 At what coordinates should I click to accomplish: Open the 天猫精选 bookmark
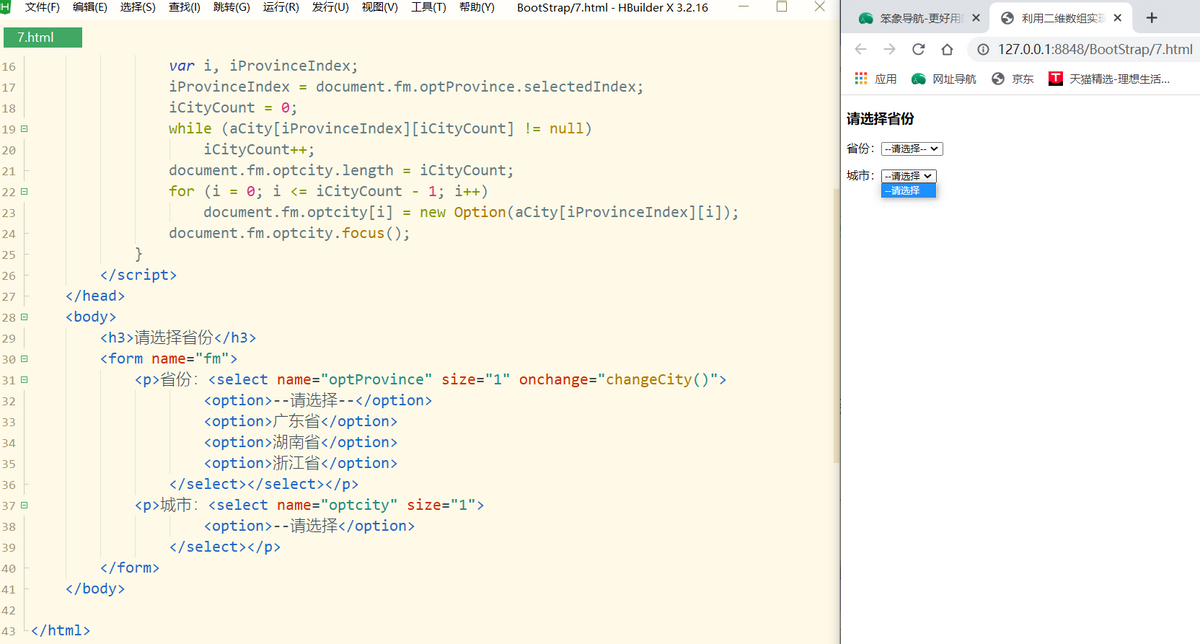(1109, 78)
